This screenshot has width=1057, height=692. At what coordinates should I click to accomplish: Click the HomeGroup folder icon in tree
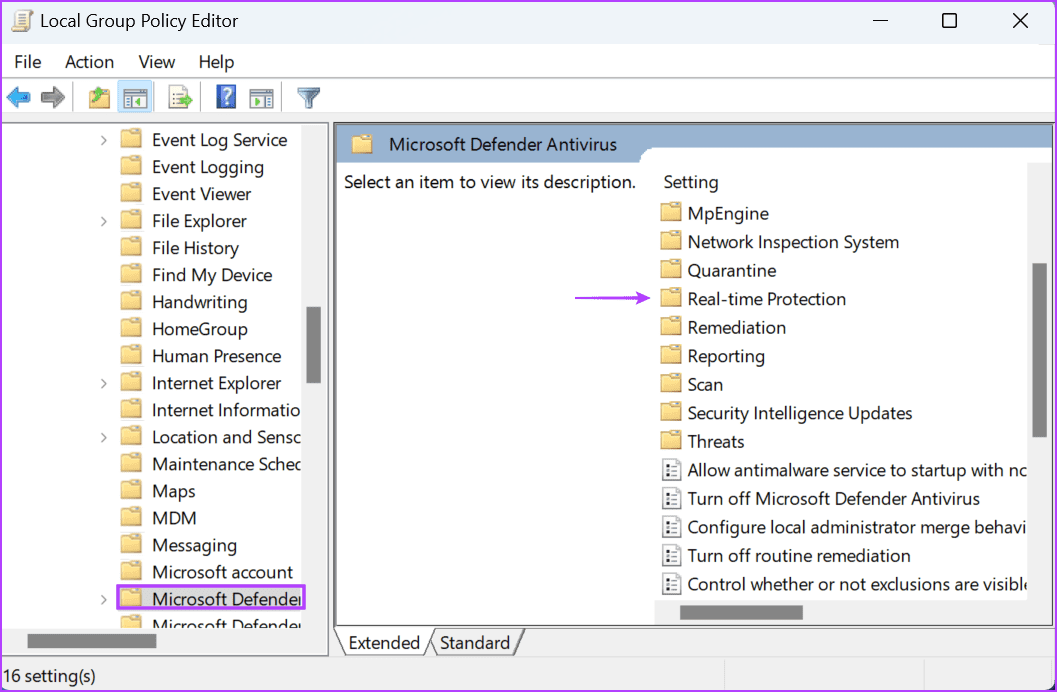point(131,328)
